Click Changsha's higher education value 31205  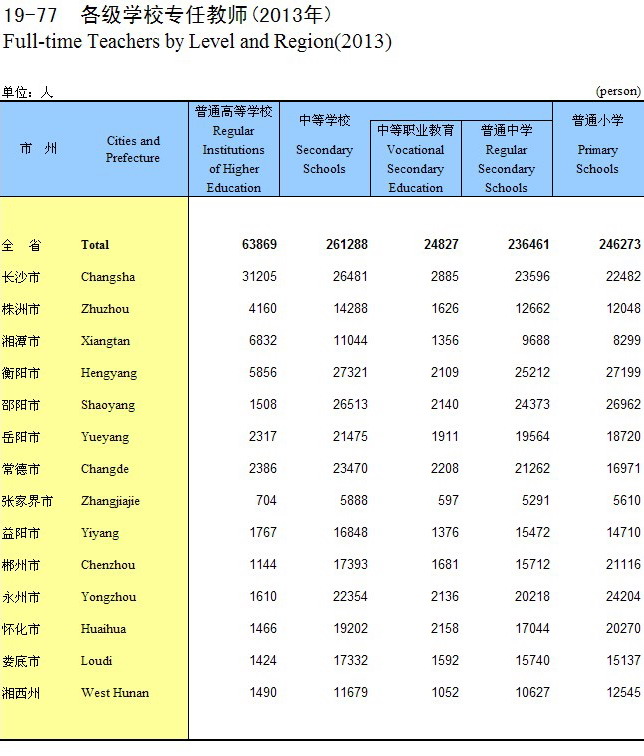259,276
